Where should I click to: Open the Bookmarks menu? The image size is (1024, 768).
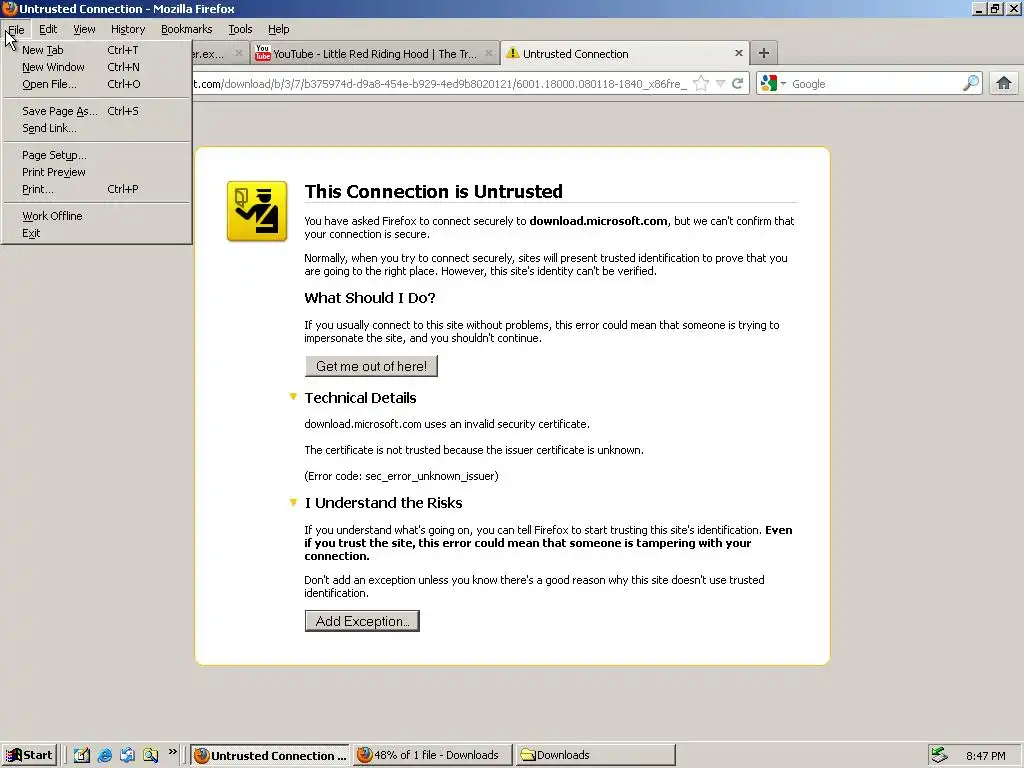point(187,29)
